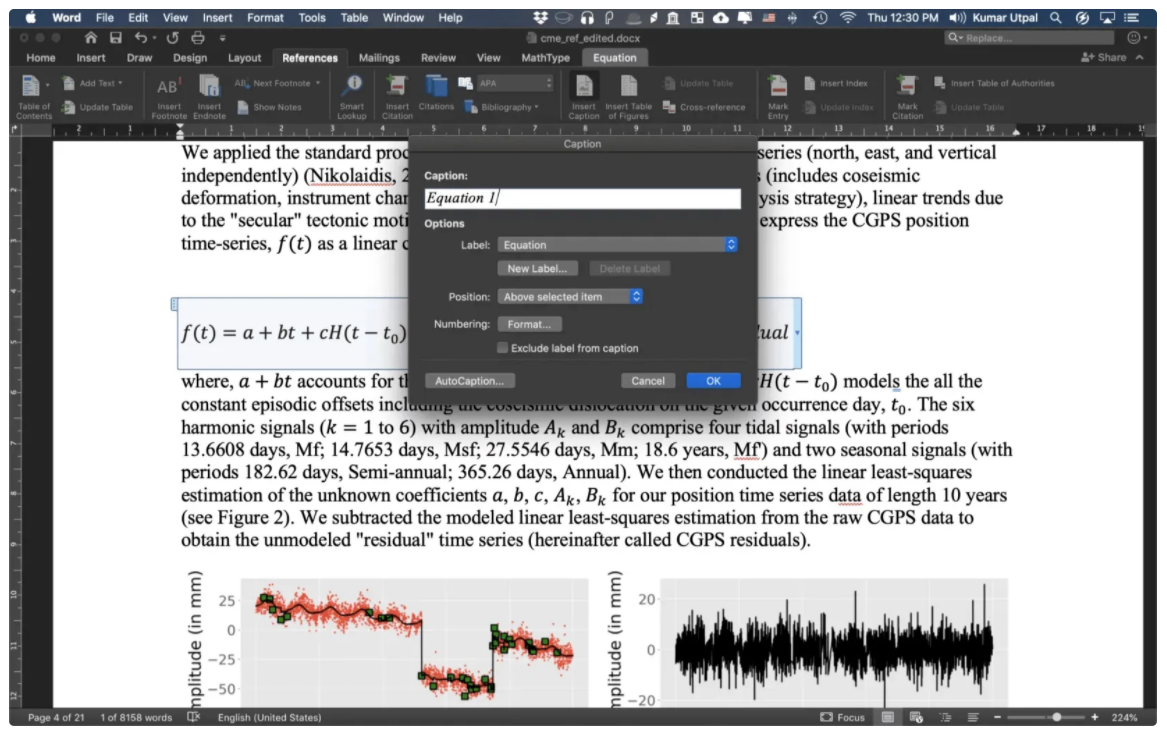Image resolution: width=1167 pixels, height=737 pixels.
Task: Click the zoom slider handle
Action: 1056,718
